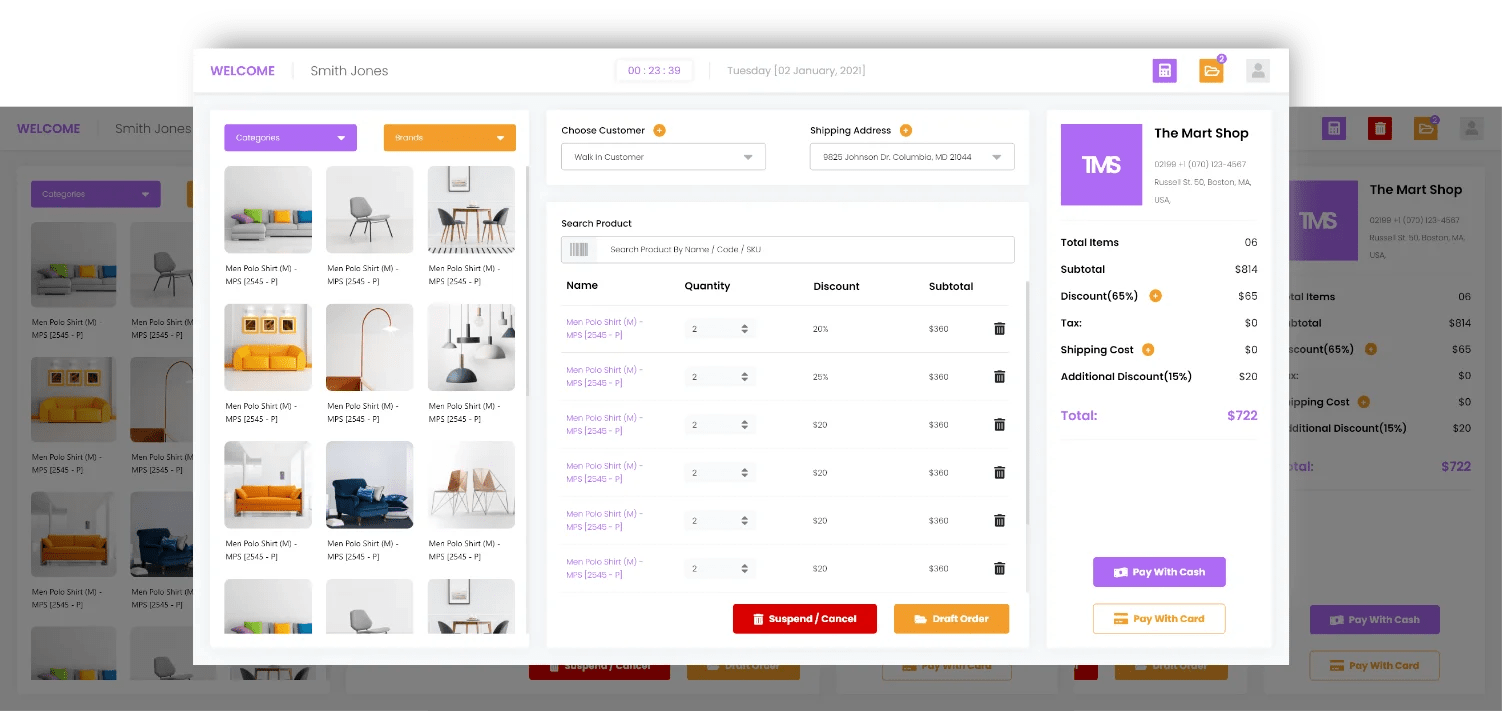The width and height of the screenshot is (1502, 711).
Task: Add a new customer via the plus icon
Action: [x=659, y=130]
